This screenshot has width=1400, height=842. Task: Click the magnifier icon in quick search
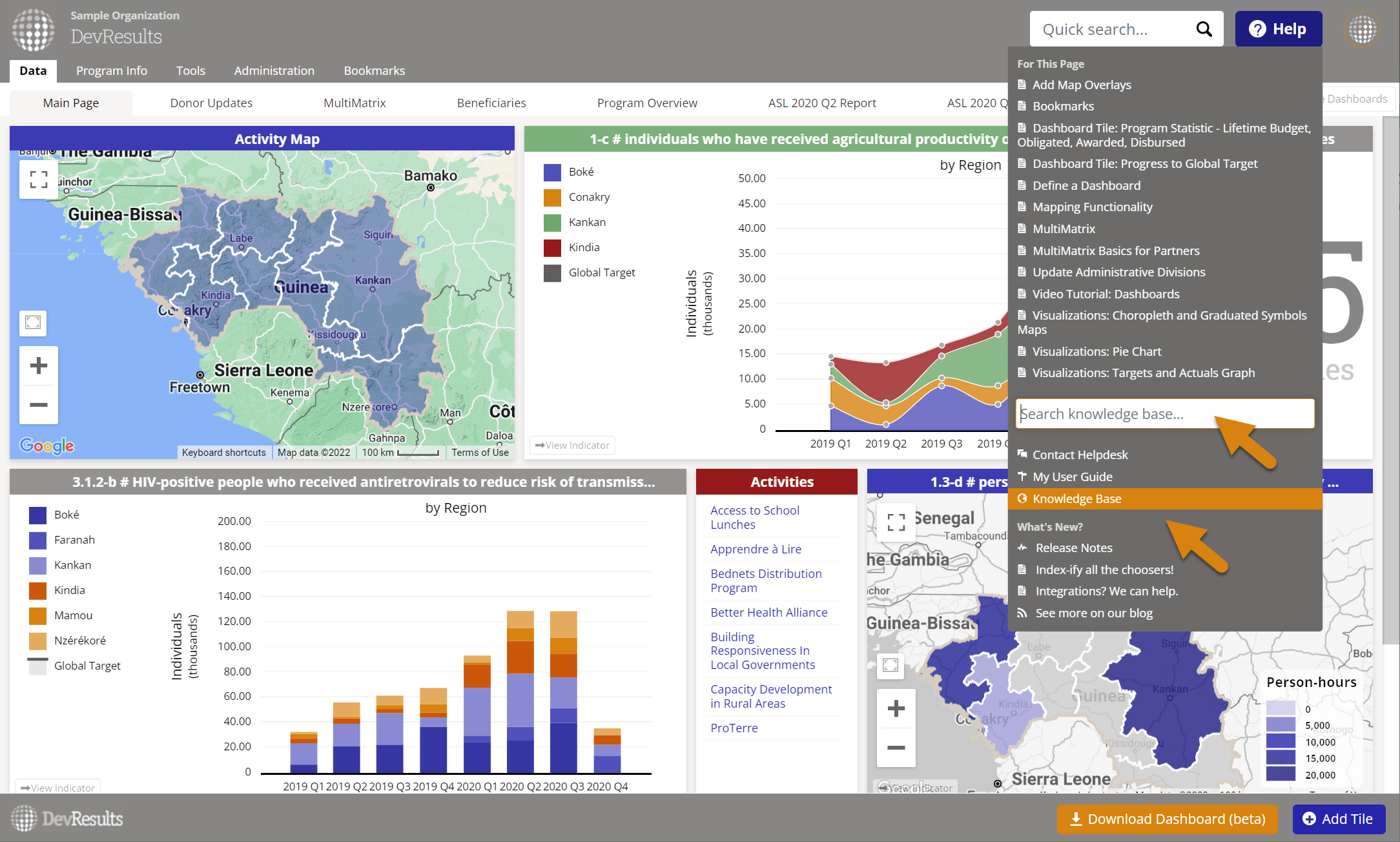[x=1204, y=29]
